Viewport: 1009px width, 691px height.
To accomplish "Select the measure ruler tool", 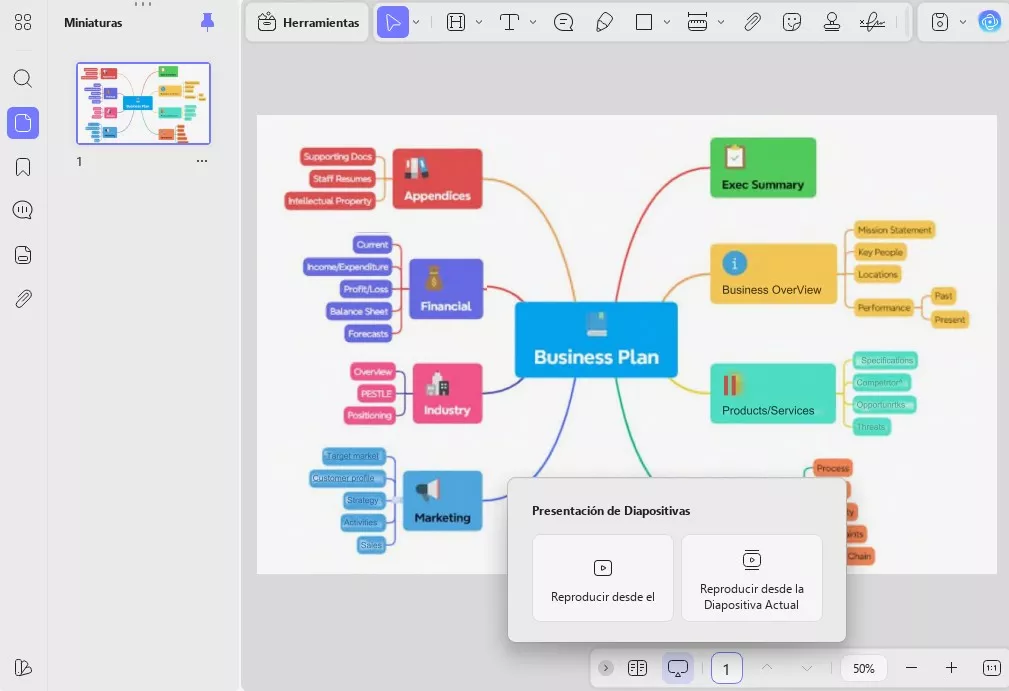I will pos(698,23).
